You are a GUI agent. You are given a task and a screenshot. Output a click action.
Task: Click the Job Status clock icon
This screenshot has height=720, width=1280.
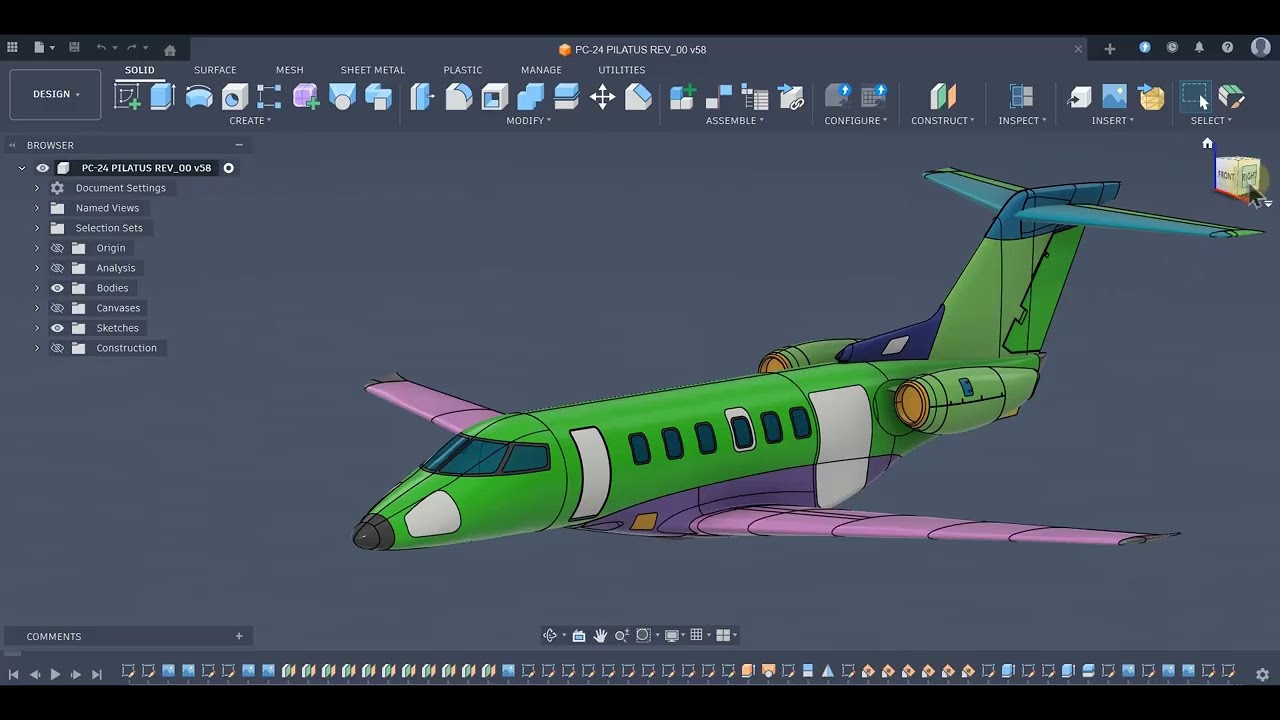click(1172, 47)
